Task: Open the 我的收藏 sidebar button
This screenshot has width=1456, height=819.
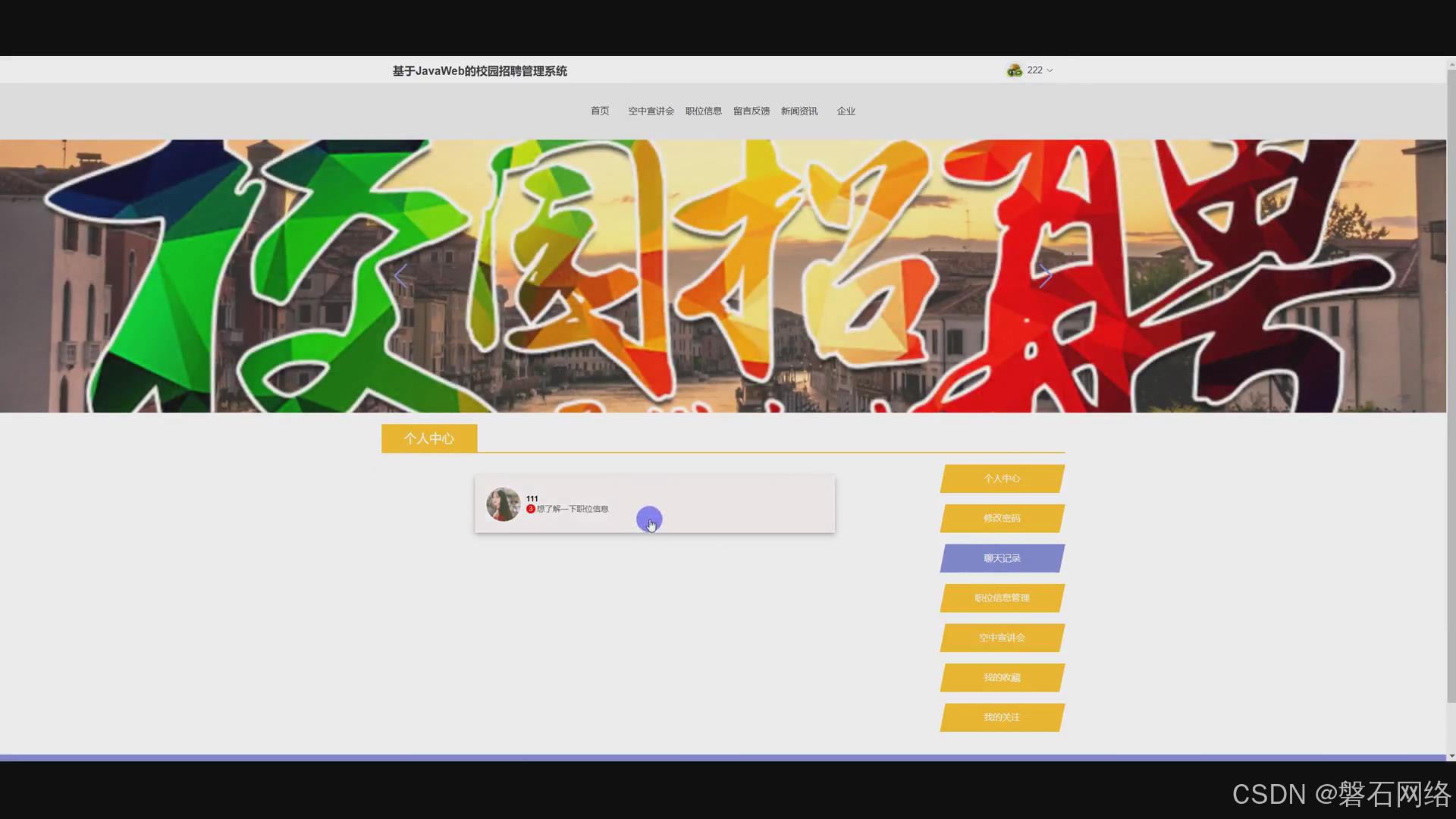Action: point(1002,678)
